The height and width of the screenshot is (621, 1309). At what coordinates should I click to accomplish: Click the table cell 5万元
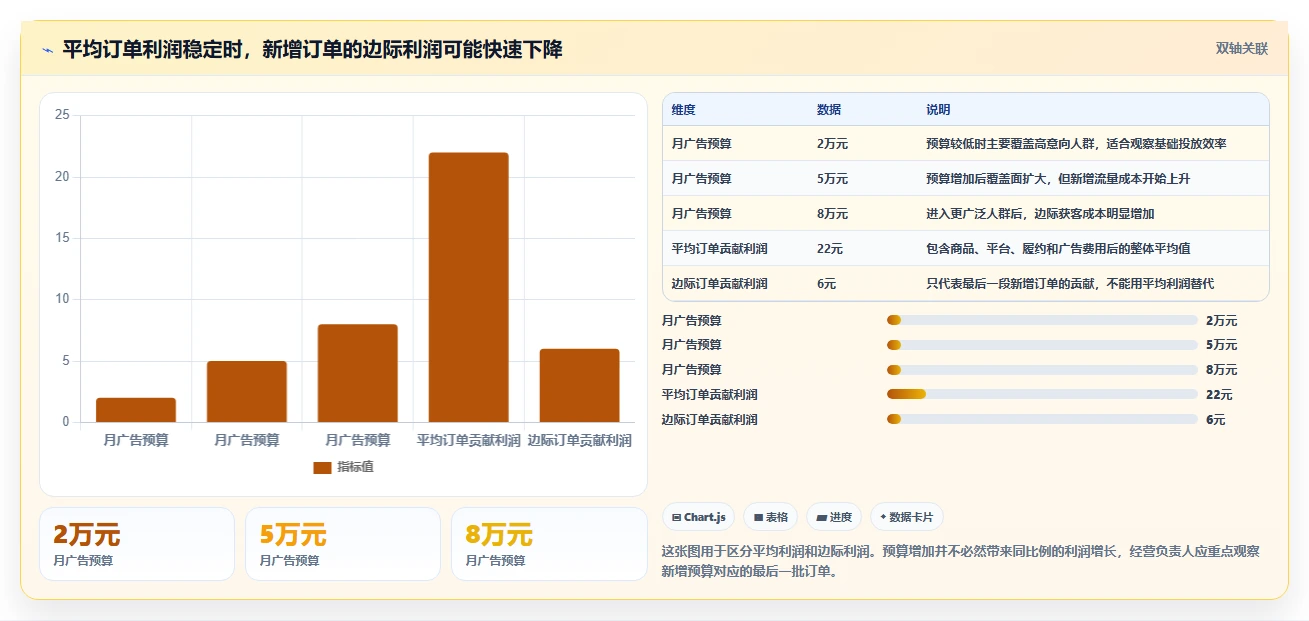[832, 179]
